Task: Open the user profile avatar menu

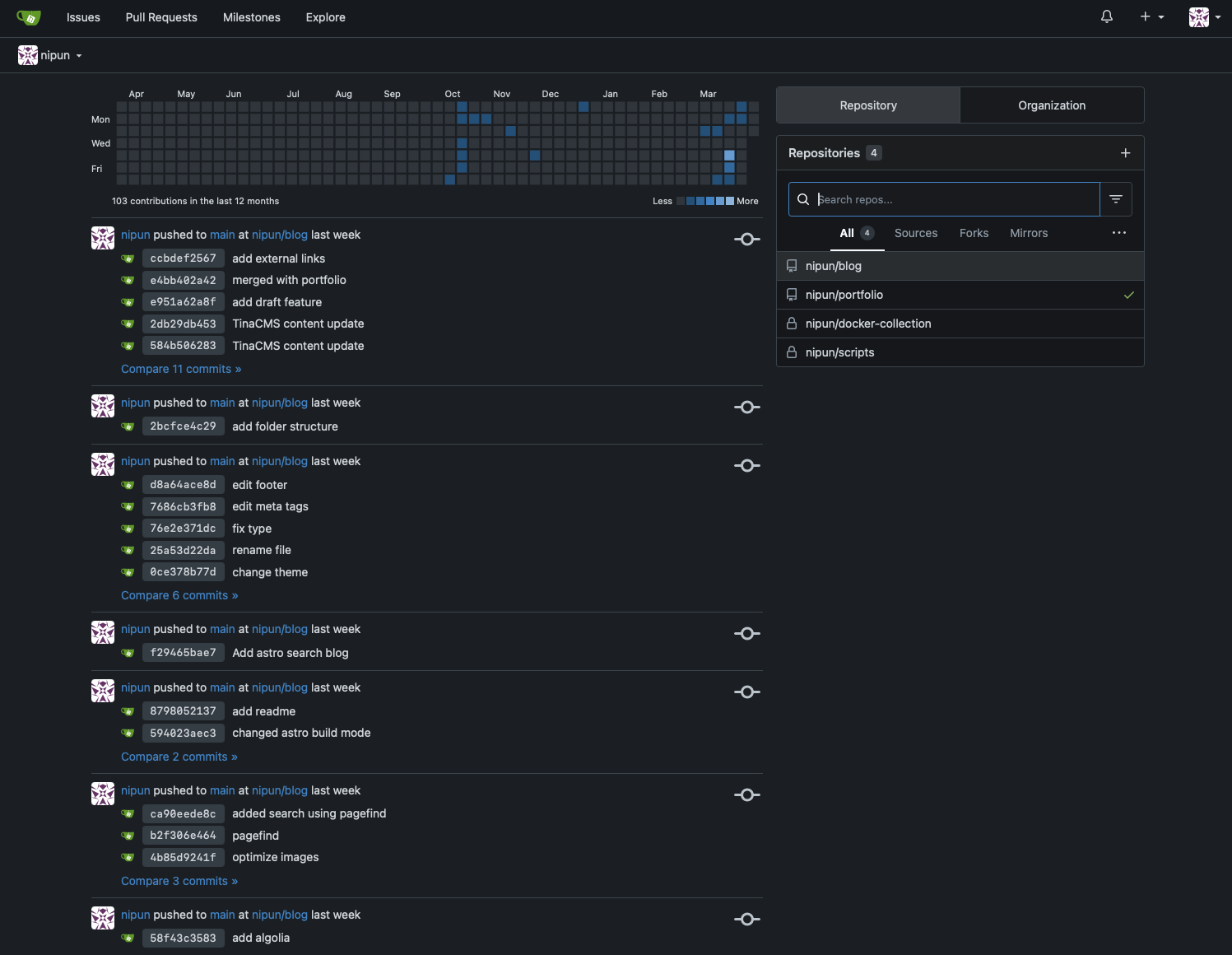Action: click(x=1204, y=17)
